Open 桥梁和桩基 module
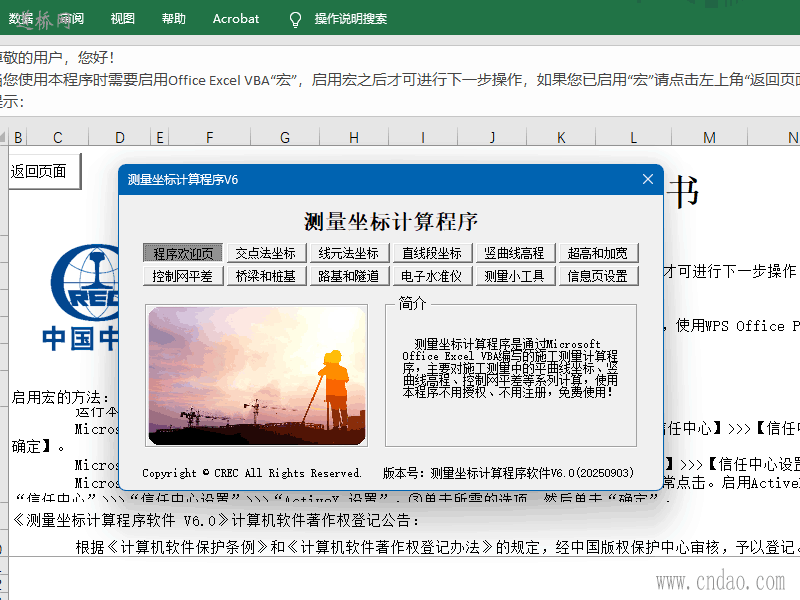The width and height of the screenshot is (800, 600). coord(266,276)
